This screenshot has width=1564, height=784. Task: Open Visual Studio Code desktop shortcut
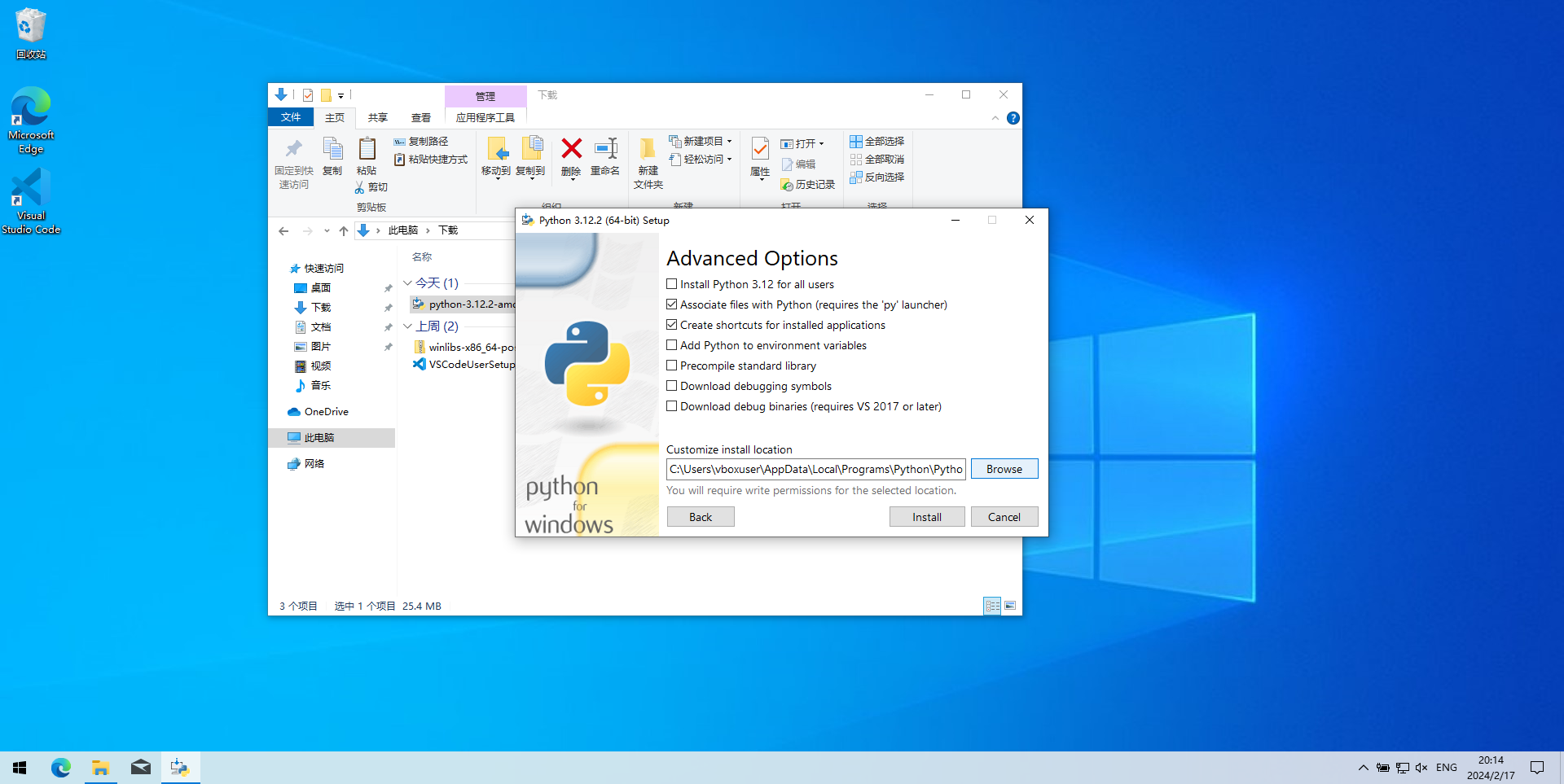[31, 201]
